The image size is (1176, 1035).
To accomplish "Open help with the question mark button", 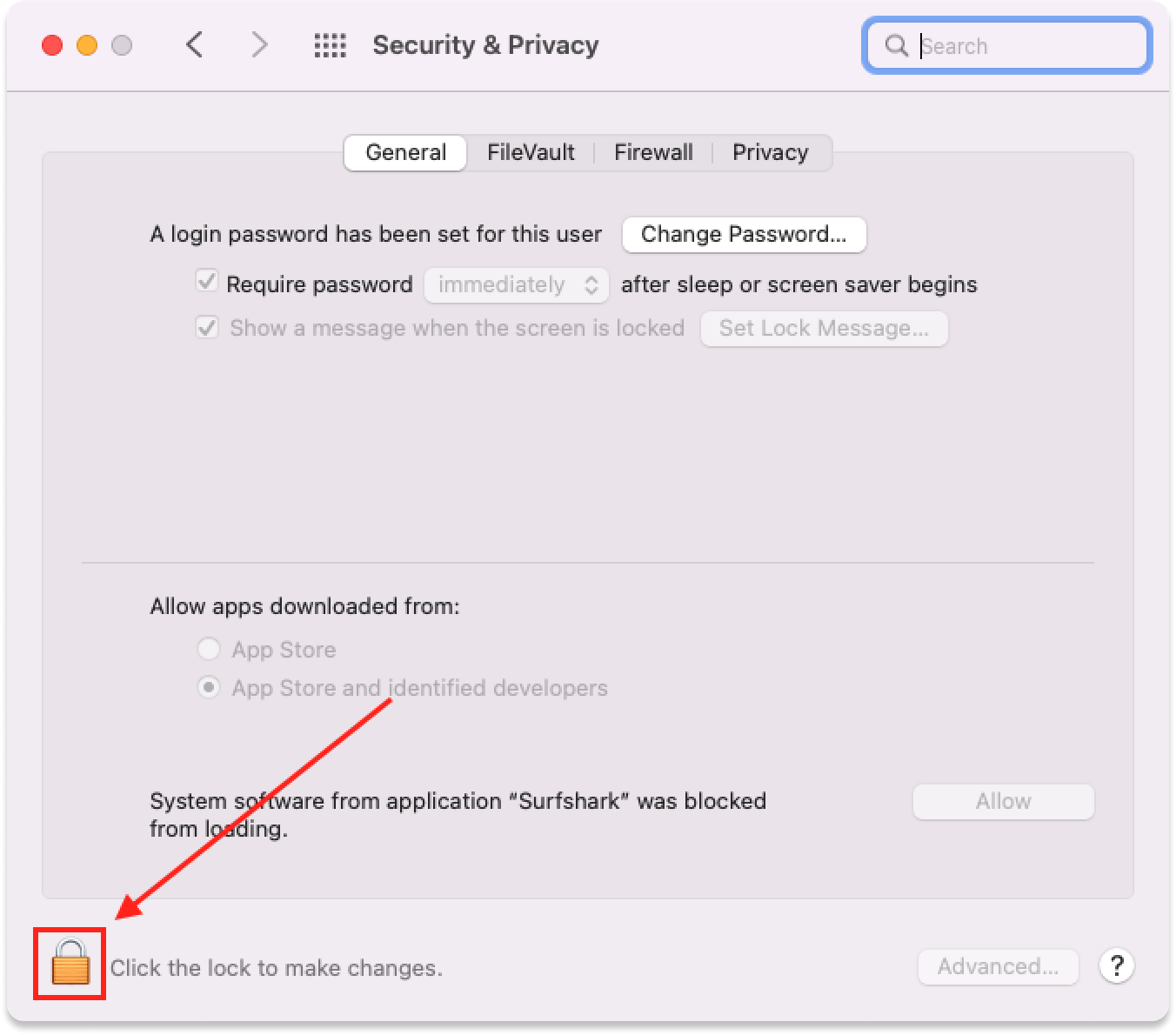I will (x=1116, y=965).
